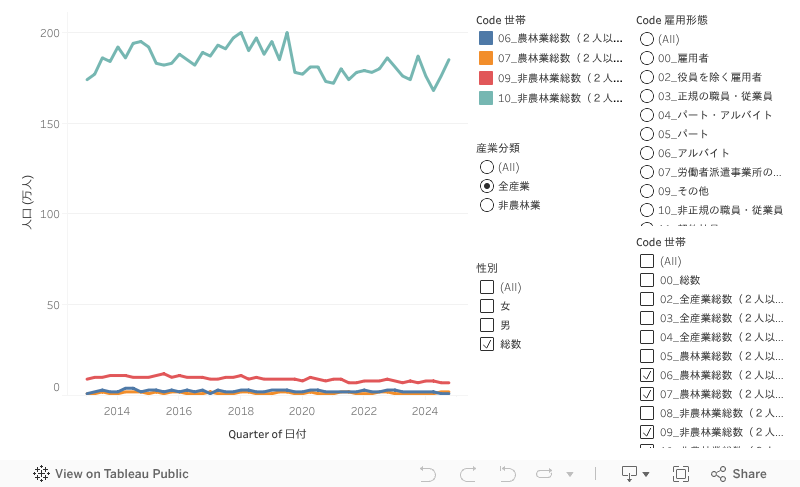Click the Tableau logo icon
Viewport: 800px width, 487px height.
42,474
